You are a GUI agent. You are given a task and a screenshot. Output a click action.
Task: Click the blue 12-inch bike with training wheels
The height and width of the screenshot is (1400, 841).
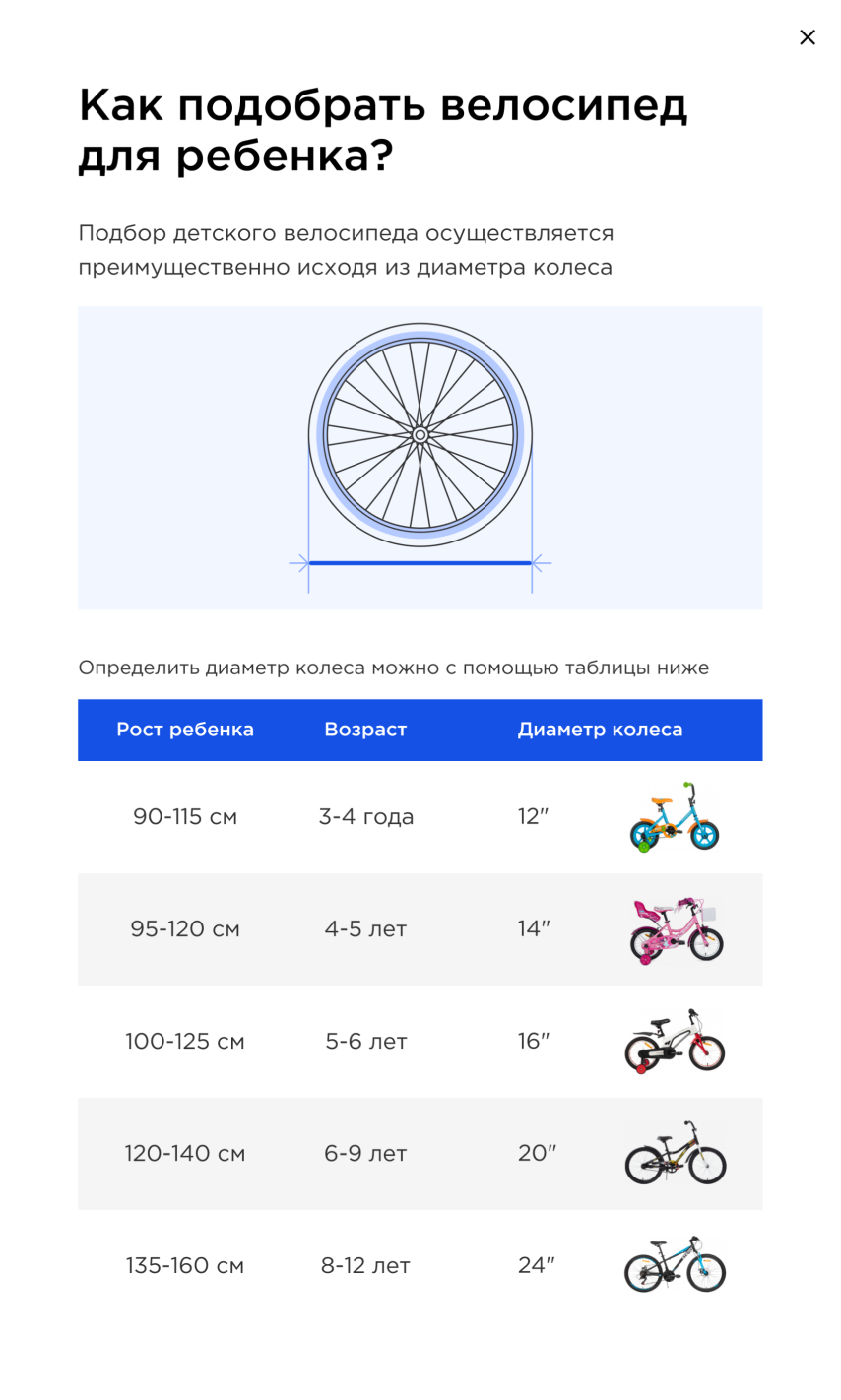(675, 817)
